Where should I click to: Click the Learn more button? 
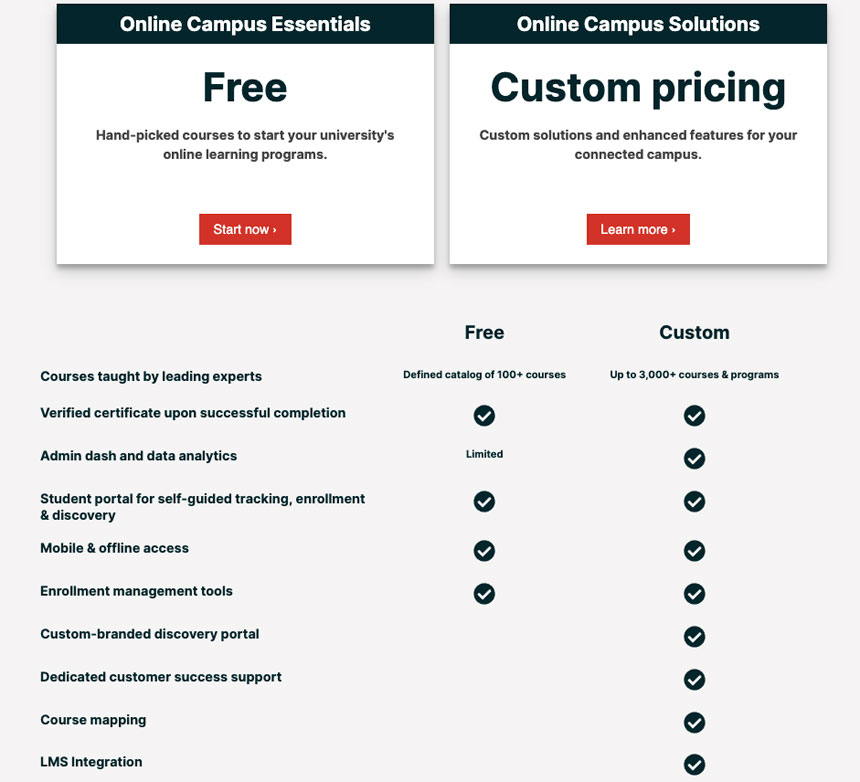pos(638,229)
